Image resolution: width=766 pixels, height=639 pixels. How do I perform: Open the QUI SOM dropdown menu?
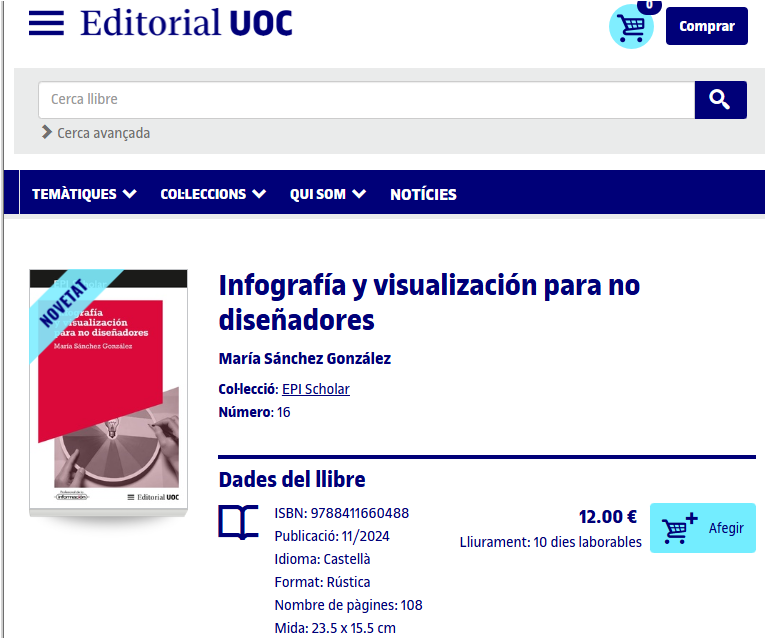tap(328, 194)
